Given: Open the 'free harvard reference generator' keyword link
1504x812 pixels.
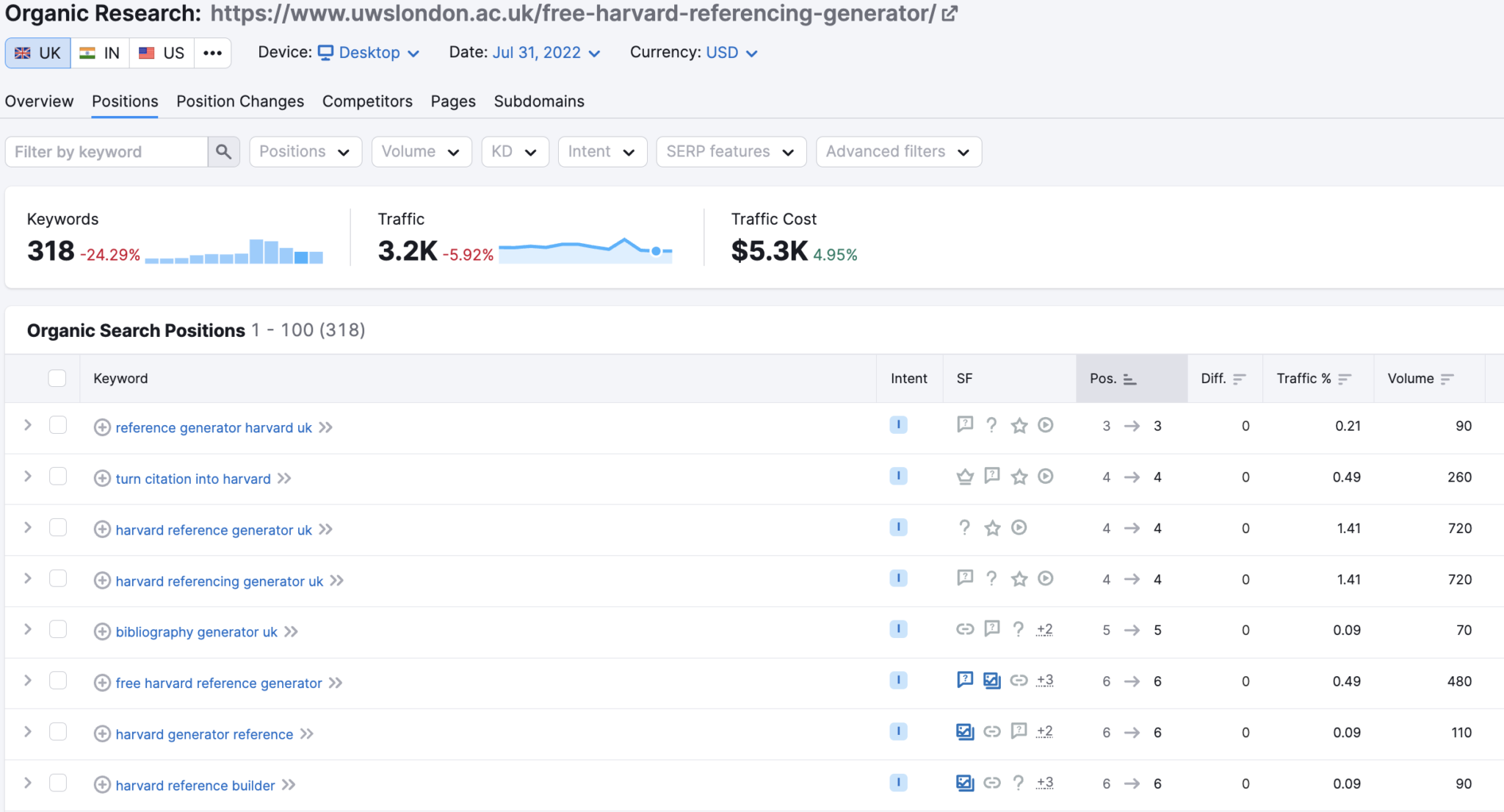Looking at the screenshot, I should [219, 684].
